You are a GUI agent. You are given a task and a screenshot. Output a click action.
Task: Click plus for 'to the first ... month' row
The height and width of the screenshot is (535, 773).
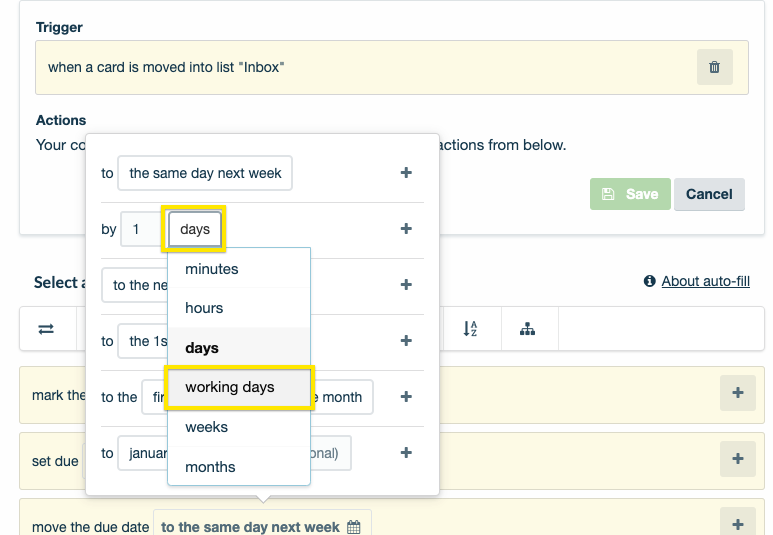pyautogui.click(x=406, y=396)
